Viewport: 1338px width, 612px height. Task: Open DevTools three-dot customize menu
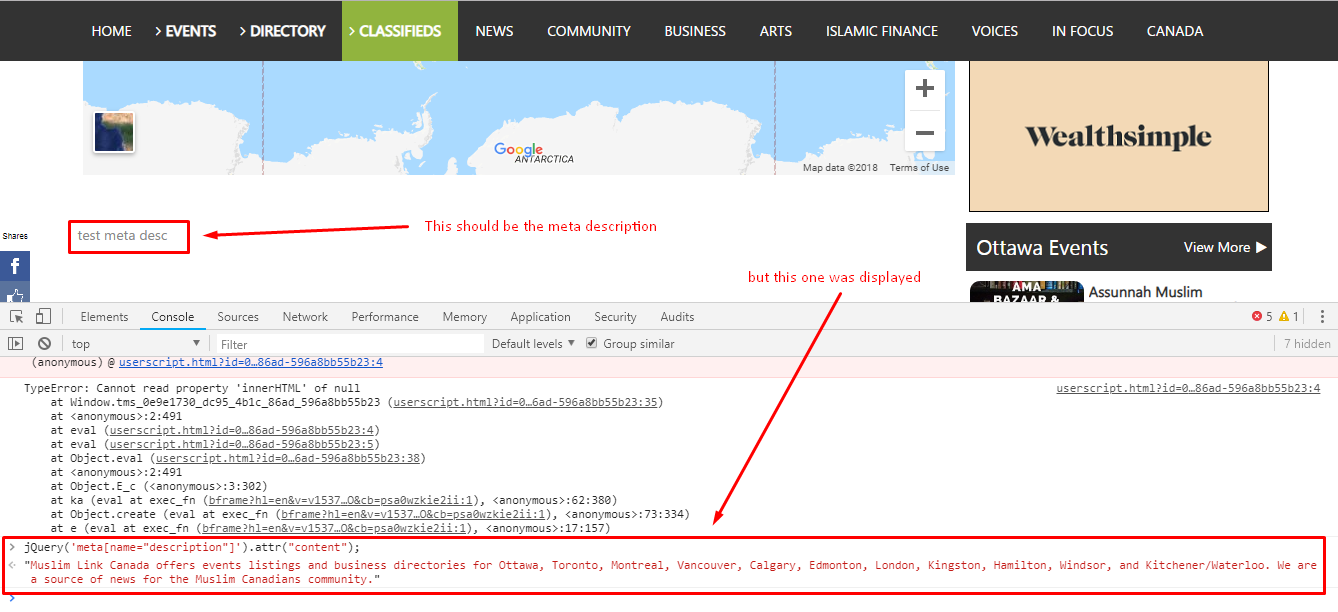1322,317
